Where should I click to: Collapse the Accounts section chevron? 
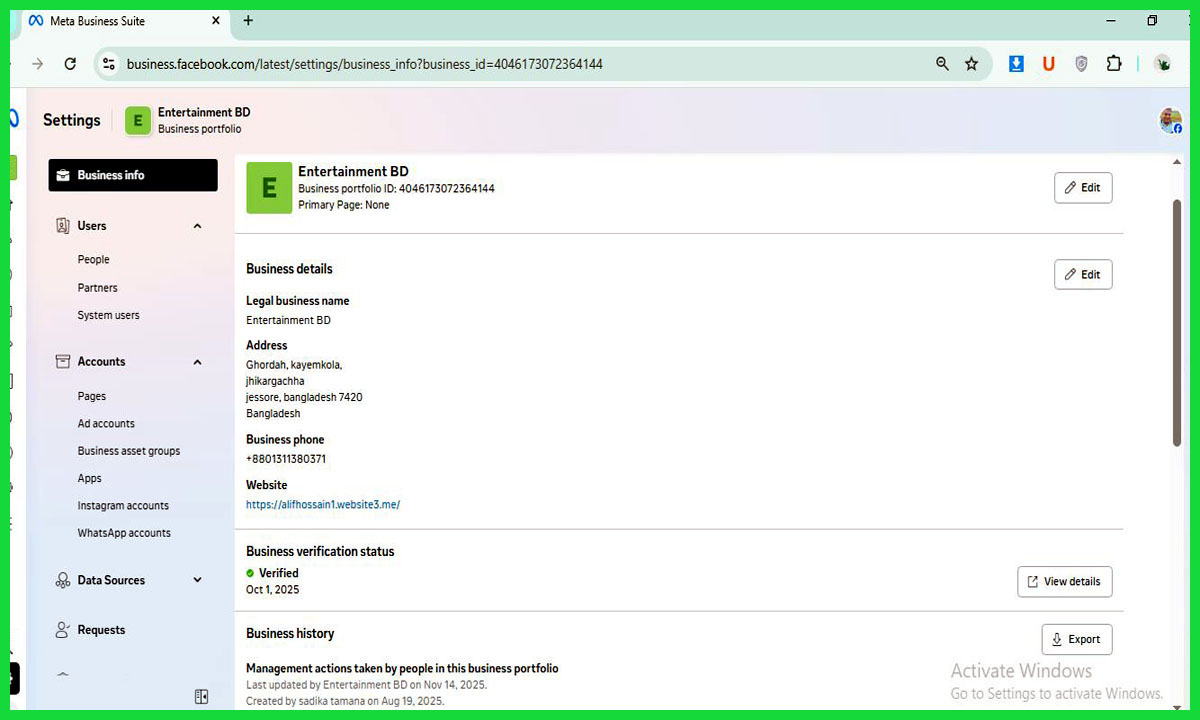click(x=197, y=362)
